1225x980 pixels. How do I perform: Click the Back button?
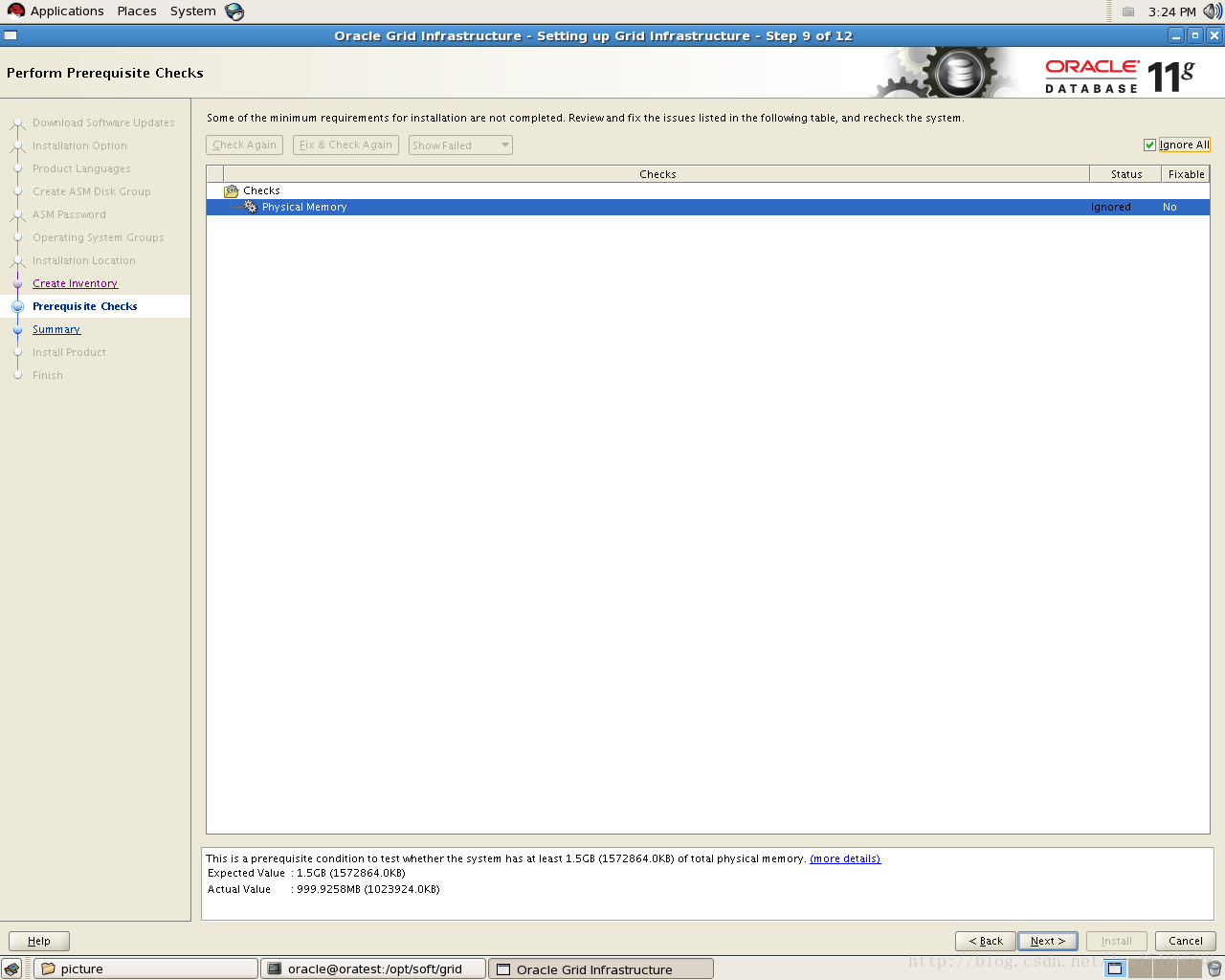point(986,941)
